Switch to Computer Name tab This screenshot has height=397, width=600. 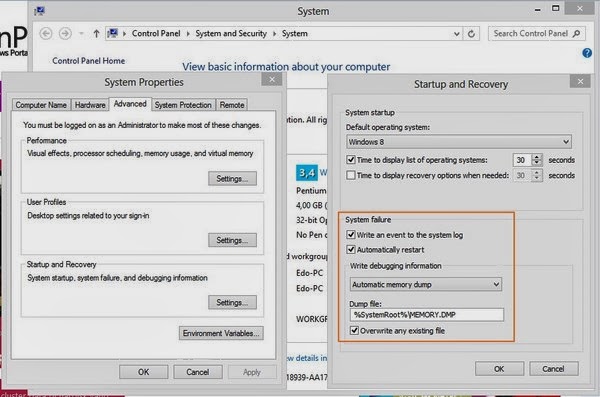point(41,105)
